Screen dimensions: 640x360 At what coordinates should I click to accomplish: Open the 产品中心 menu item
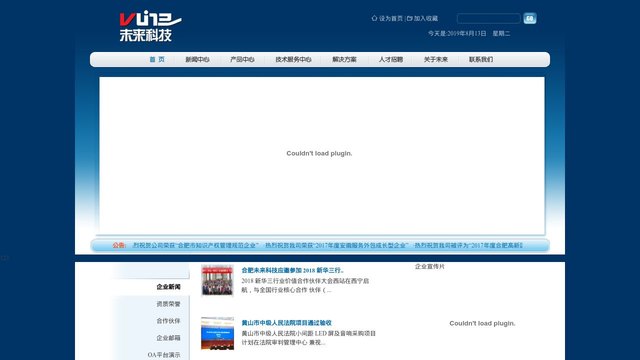242,59
